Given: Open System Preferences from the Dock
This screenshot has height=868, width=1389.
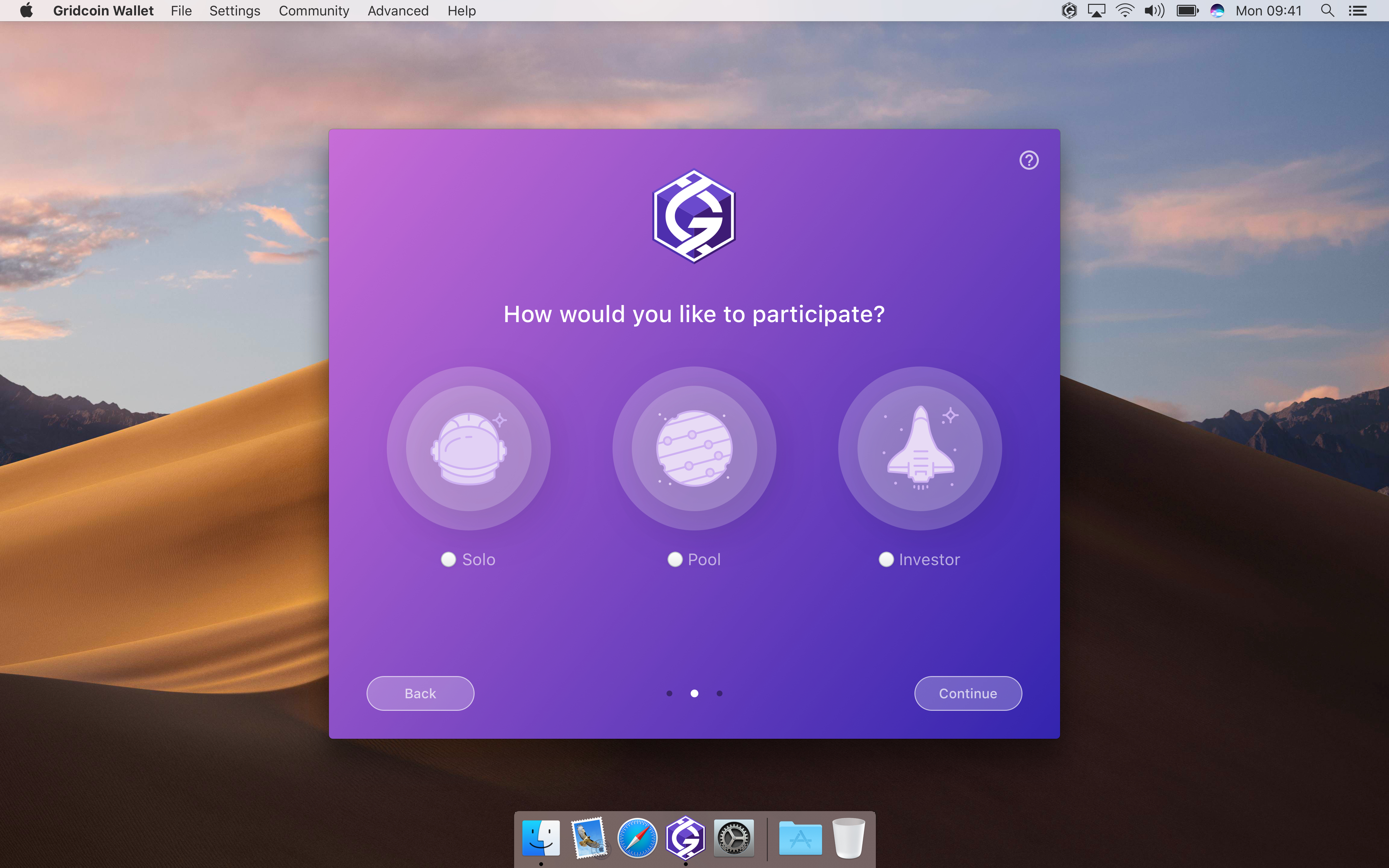Looking at the screenshot, I should [x=733, y=838].
